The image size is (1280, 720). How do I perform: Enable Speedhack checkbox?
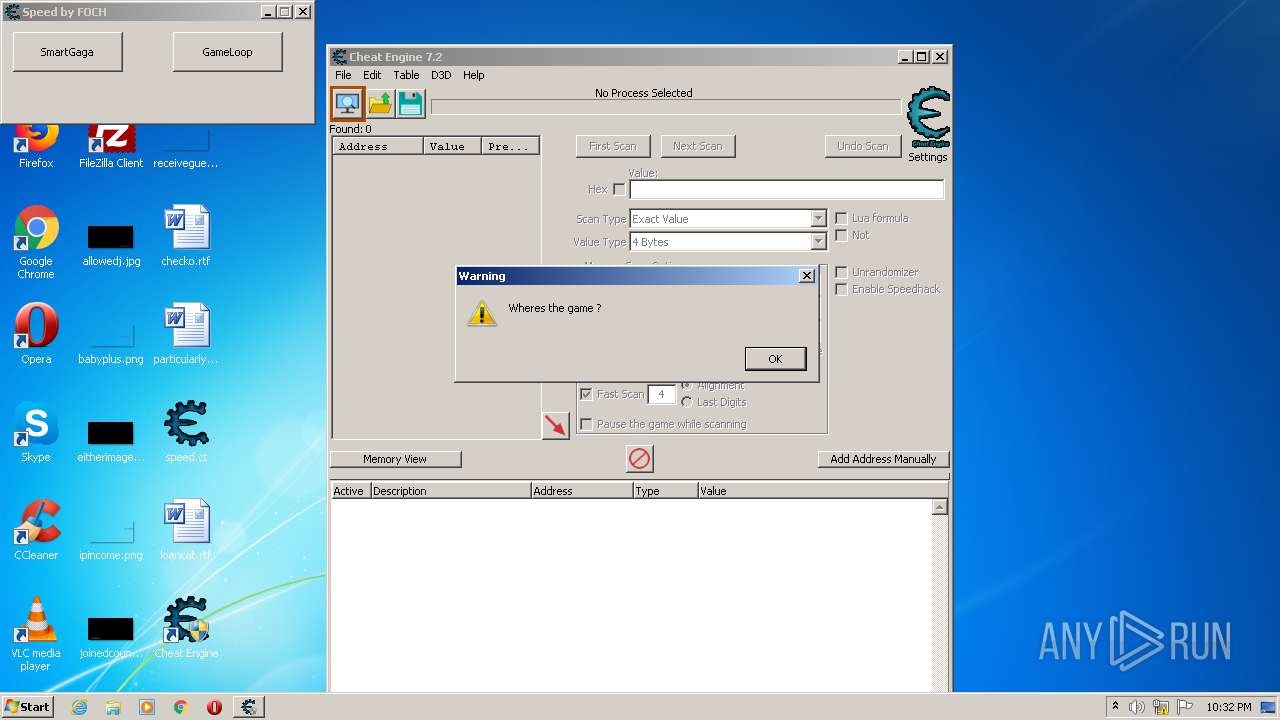pyautogui.click(x=841, y=289)
